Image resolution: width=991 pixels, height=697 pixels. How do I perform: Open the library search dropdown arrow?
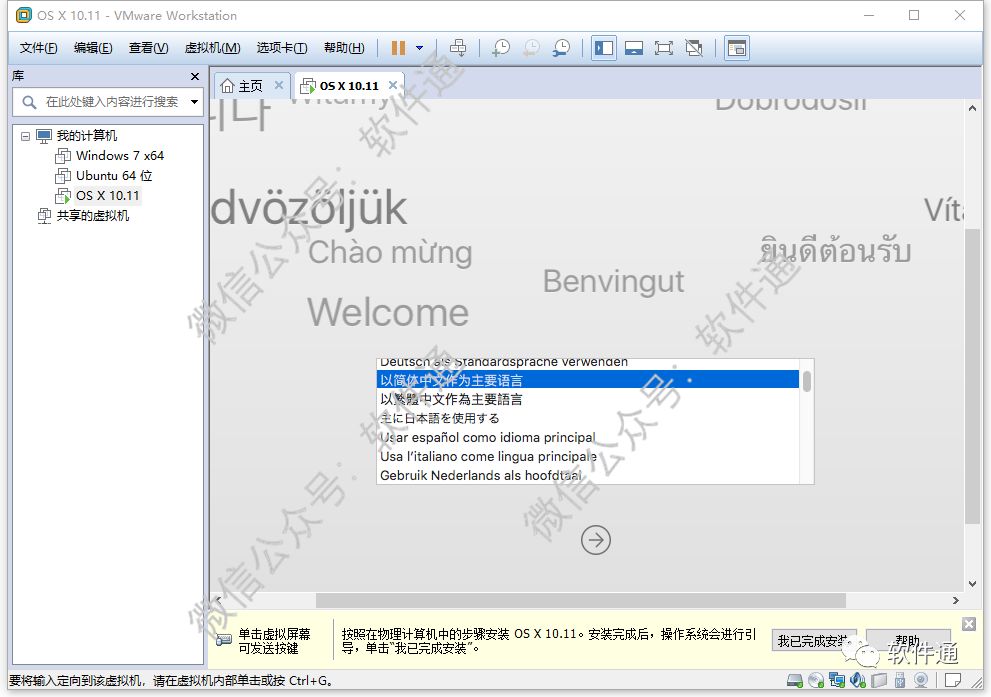195,102
